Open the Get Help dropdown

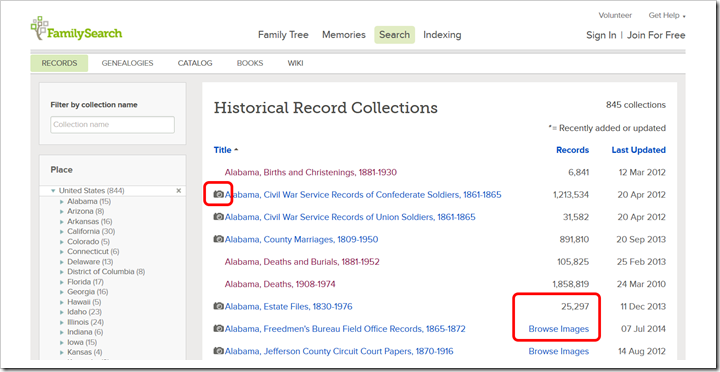pos(667,15)
